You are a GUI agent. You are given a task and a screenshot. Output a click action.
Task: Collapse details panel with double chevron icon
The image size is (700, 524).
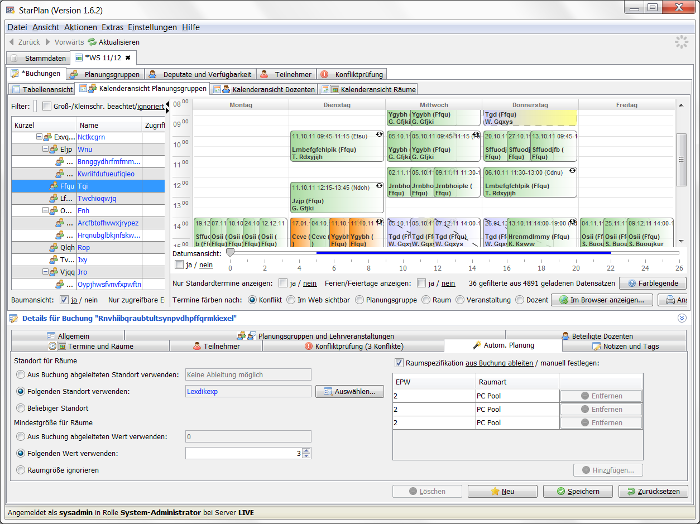tap(682, 318)
